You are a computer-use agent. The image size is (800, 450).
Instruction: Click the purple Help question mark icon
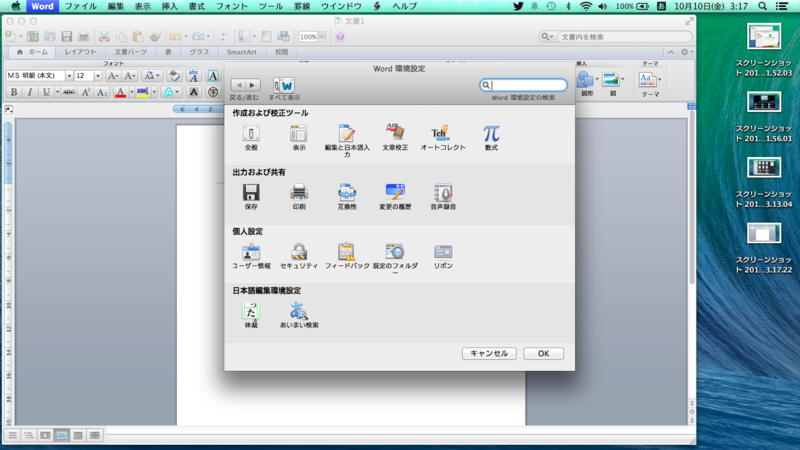pos(340,37)
